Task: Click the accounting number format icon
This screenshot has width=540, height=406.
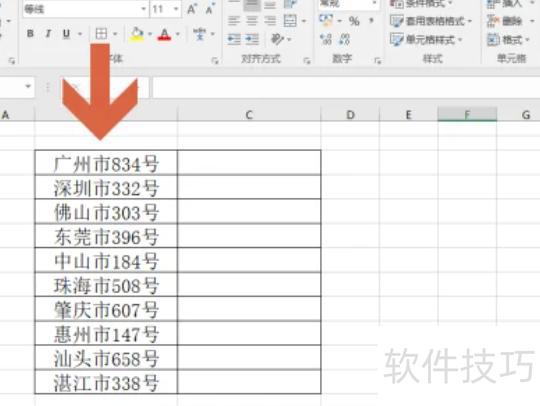Action: pos(326,20)
